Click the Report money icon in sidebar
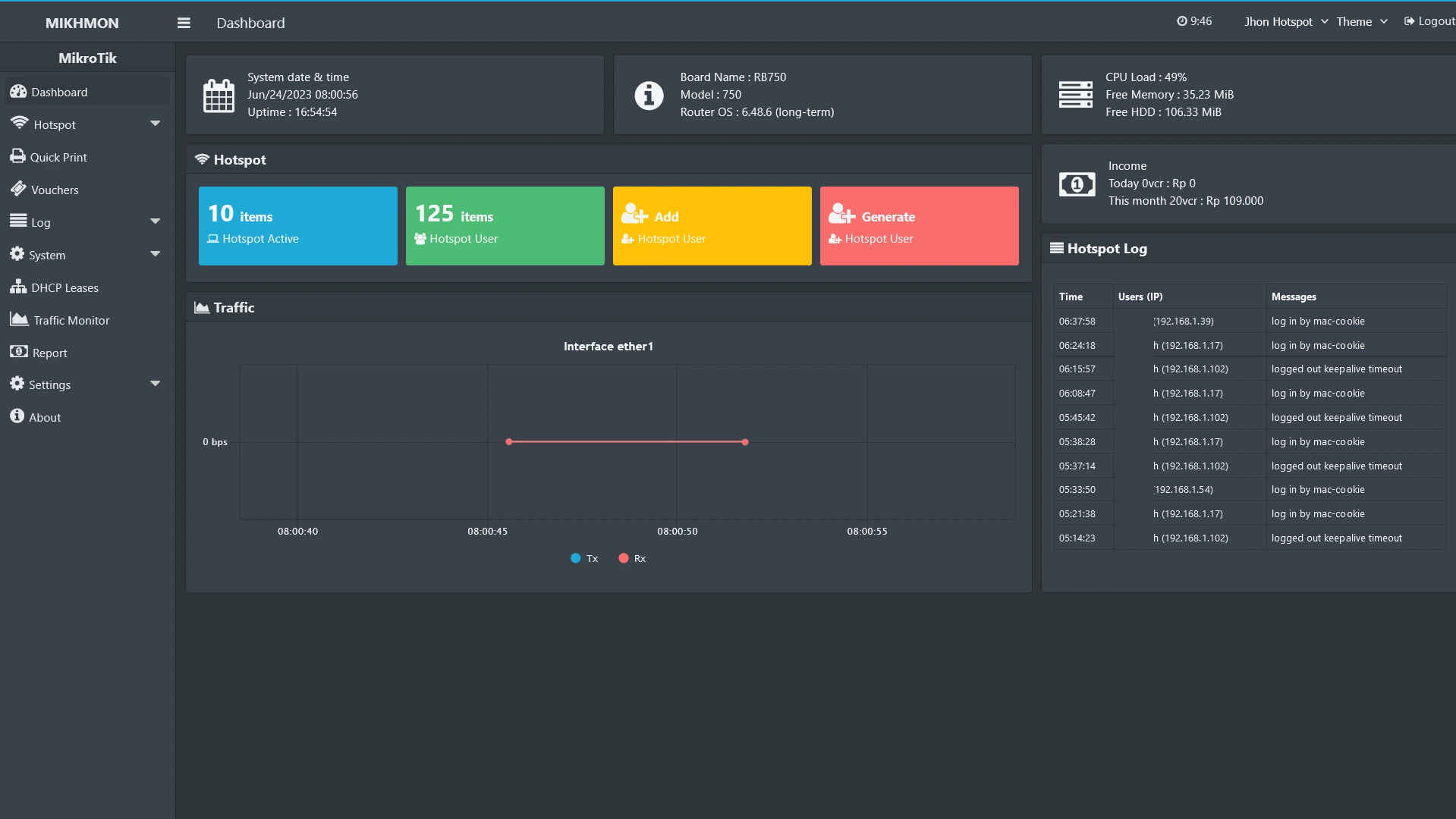The height and width of the screenshot is (819, 1456). coord(19,352)
